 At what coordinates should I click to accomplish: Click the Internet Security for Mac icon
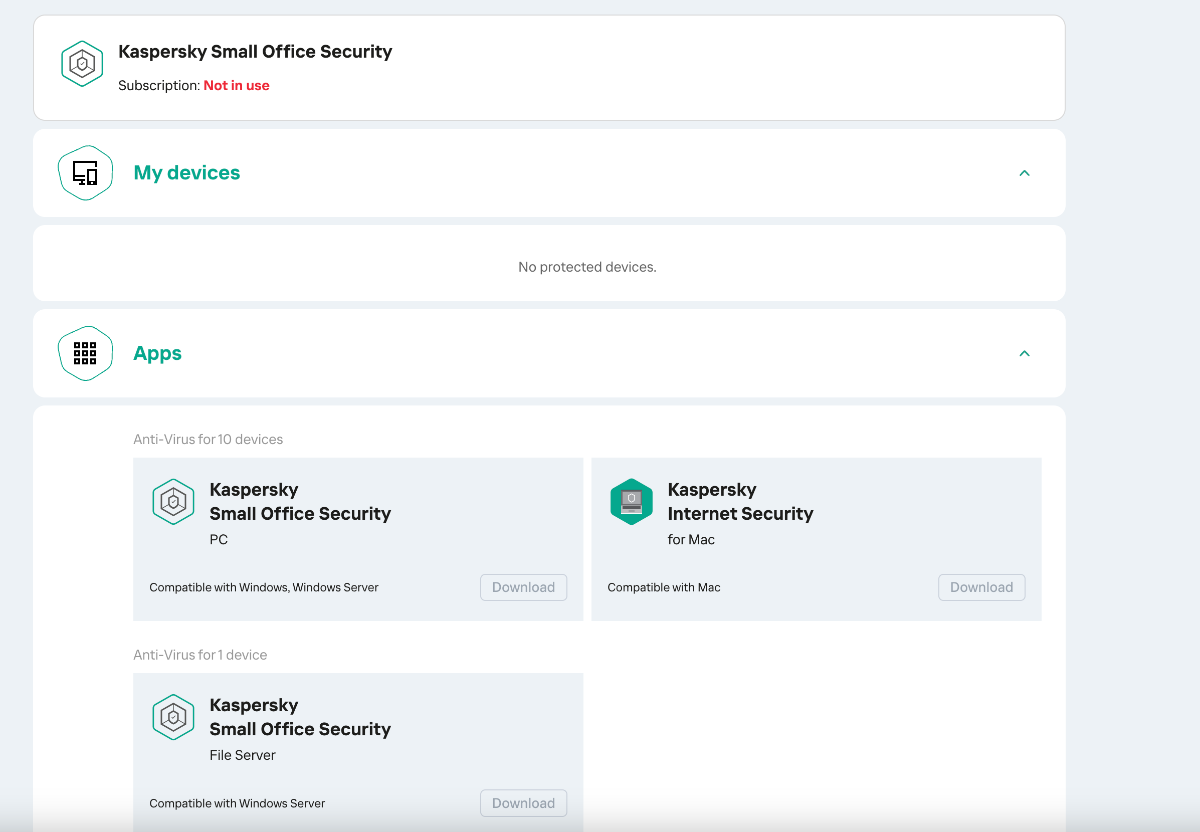pos(631,501)
